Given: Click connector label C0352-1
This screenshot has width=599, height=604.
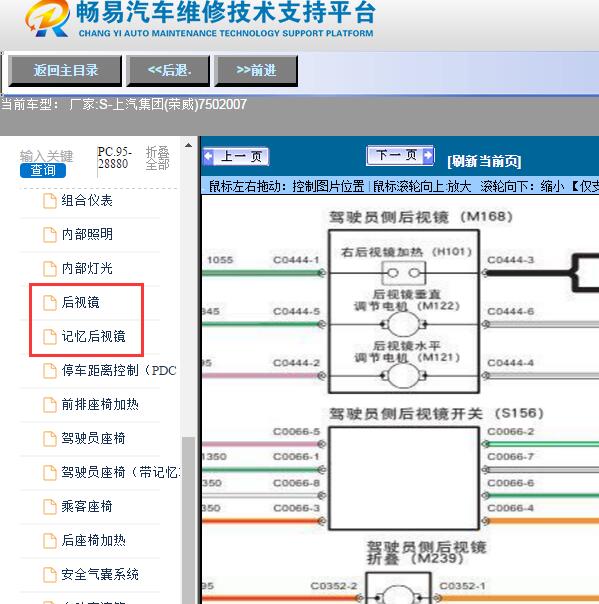Looking at the screenshot, I should [x=463, y=586].
